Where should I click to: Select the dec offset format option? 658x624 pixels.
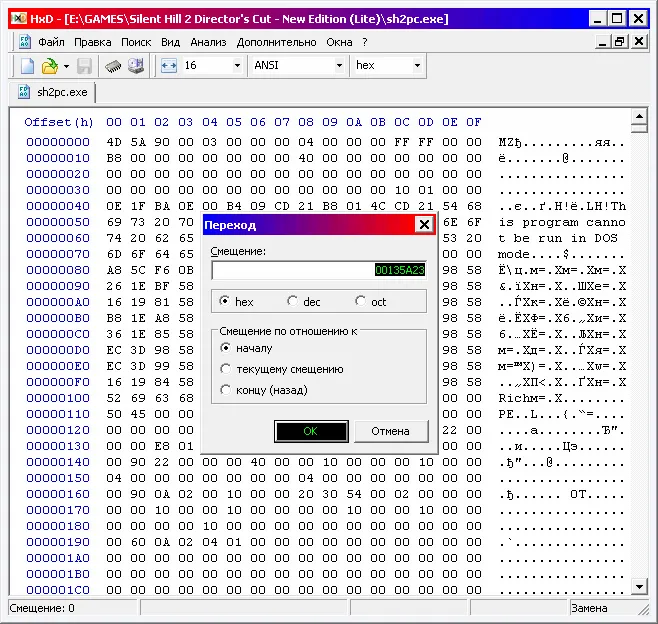click(293, 301)
